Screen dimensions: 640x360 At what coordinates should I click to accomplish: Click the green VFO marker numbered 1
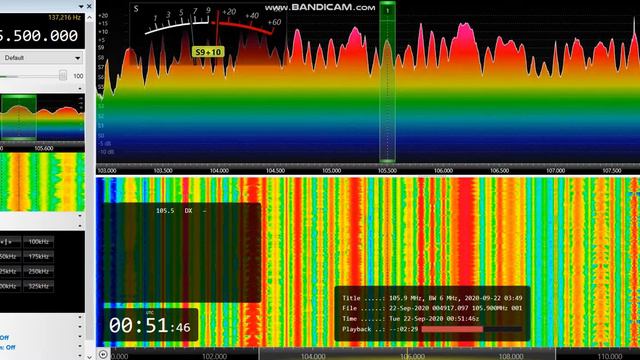[x=387, y=11]
